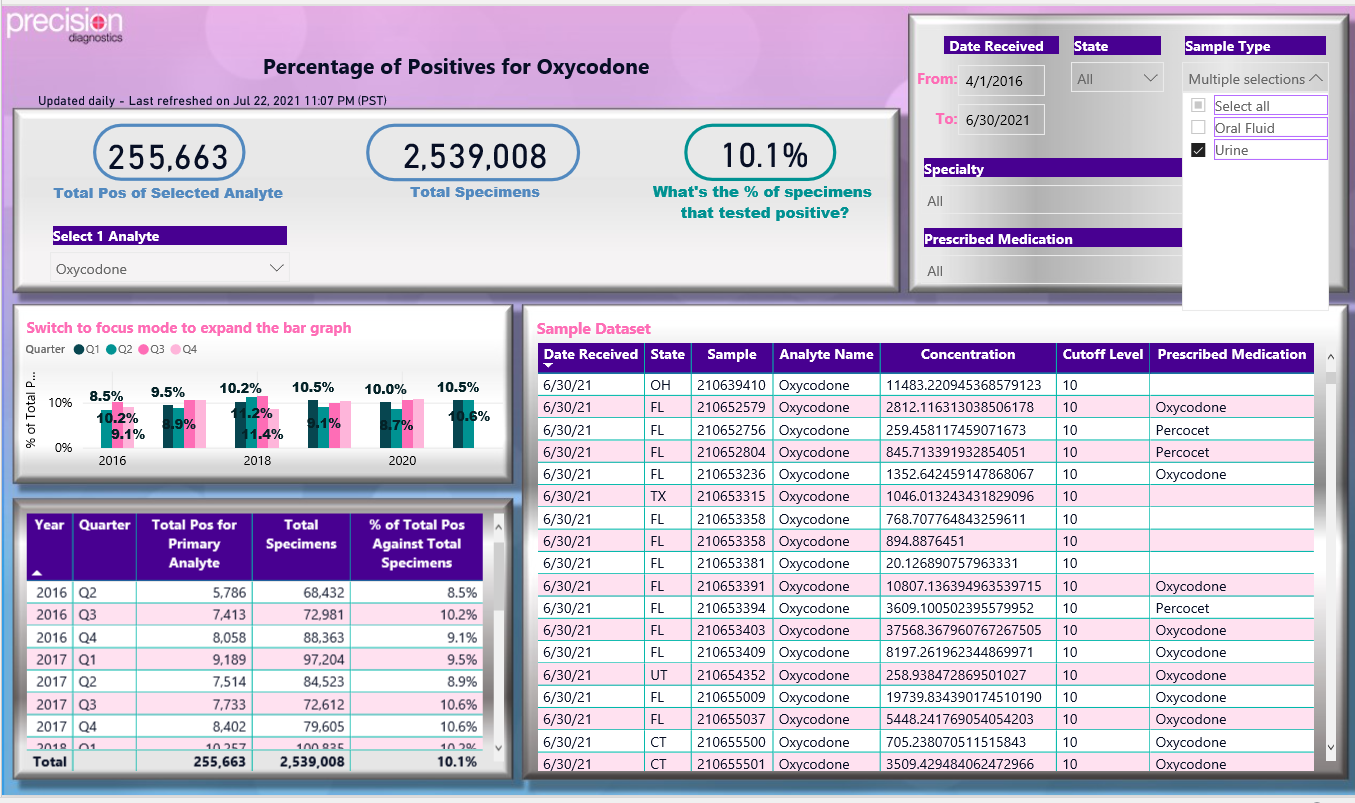Click the Sample Dataset scroll up arrow
The height and width of the screenshot is (803, 1355).
coord(1329,356)
